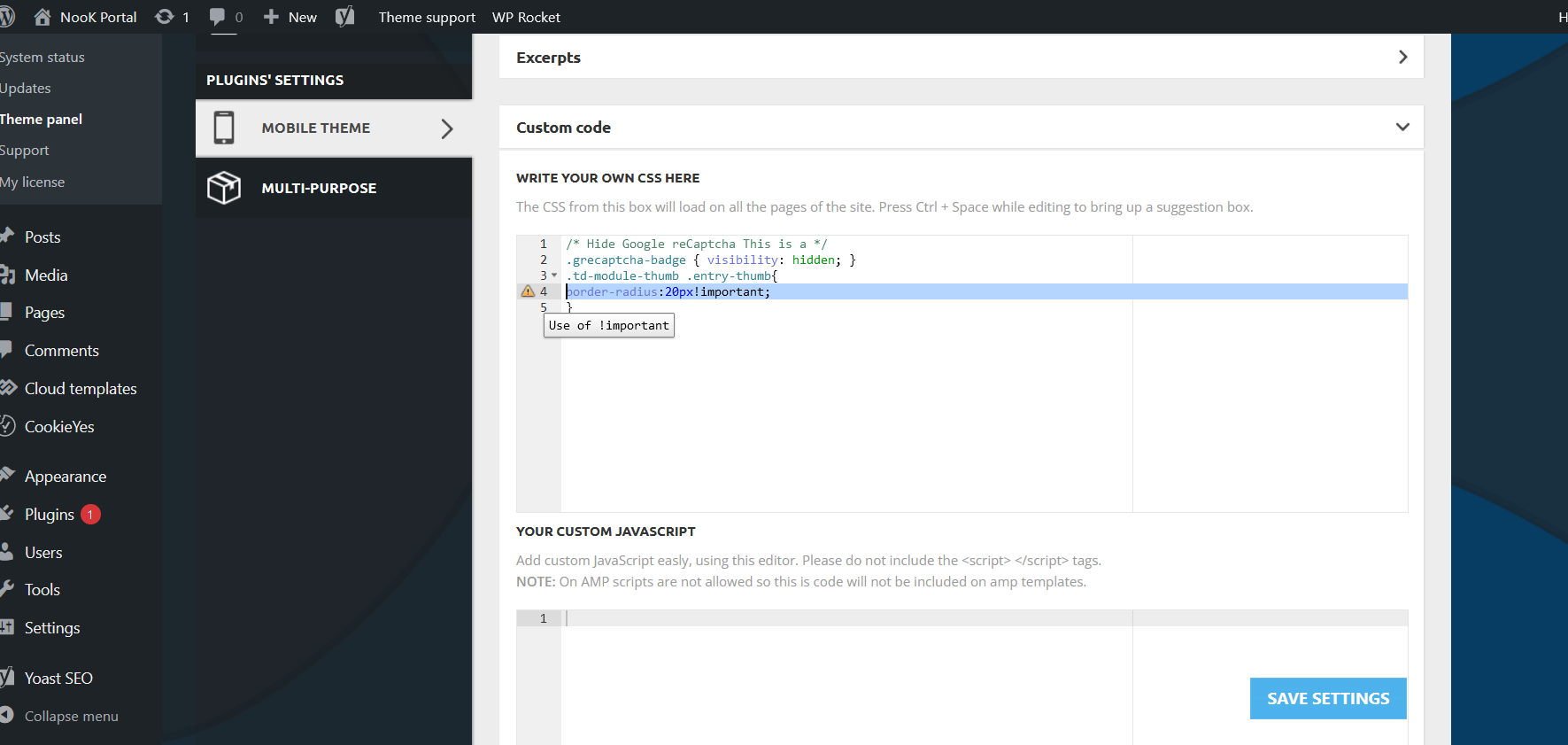
Task: Open the Excerpts panel header
Action: (x=962, y=57)
